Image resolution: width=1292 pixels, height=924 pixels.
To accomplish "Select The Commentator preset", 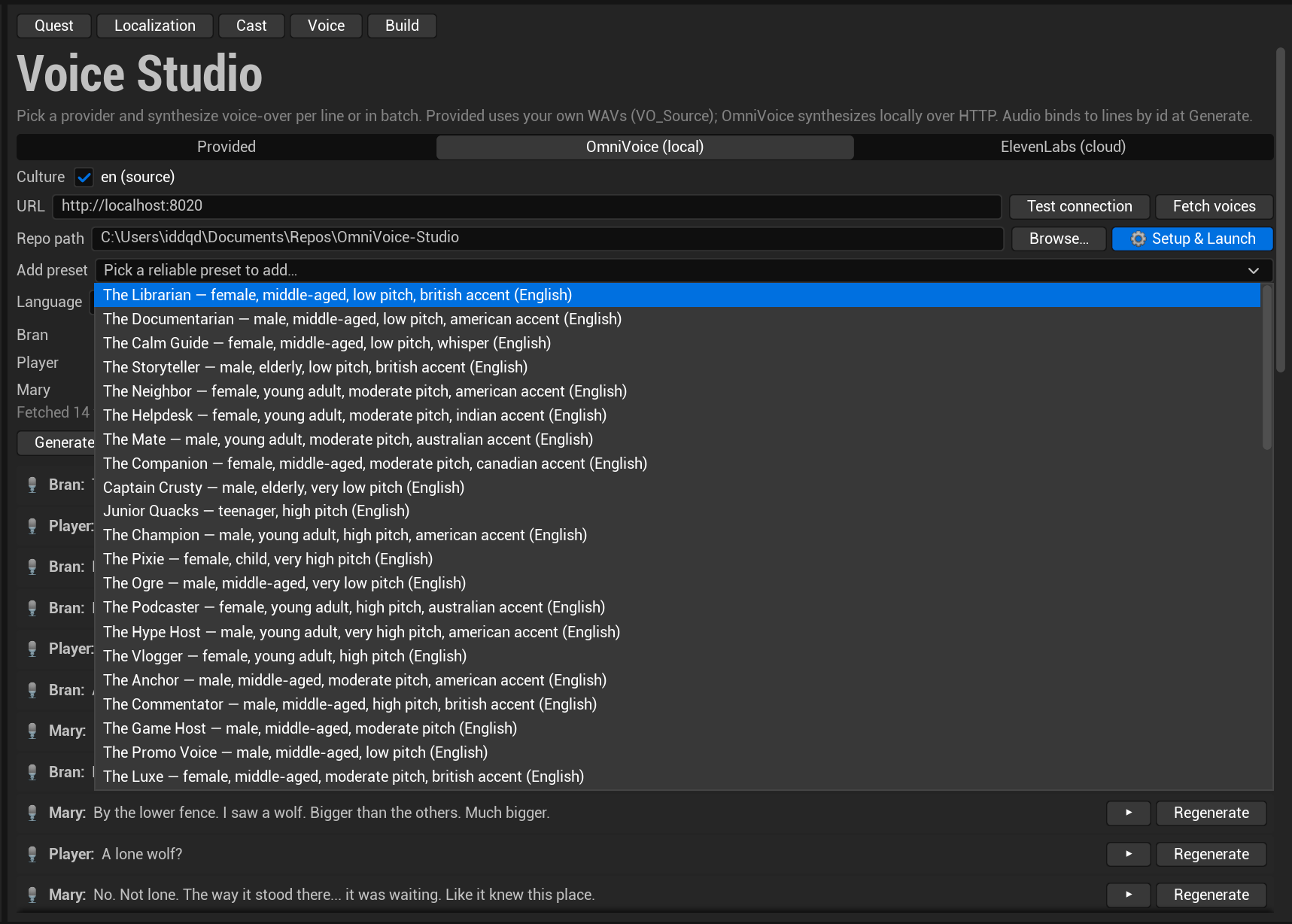I will tap(677, 704).
